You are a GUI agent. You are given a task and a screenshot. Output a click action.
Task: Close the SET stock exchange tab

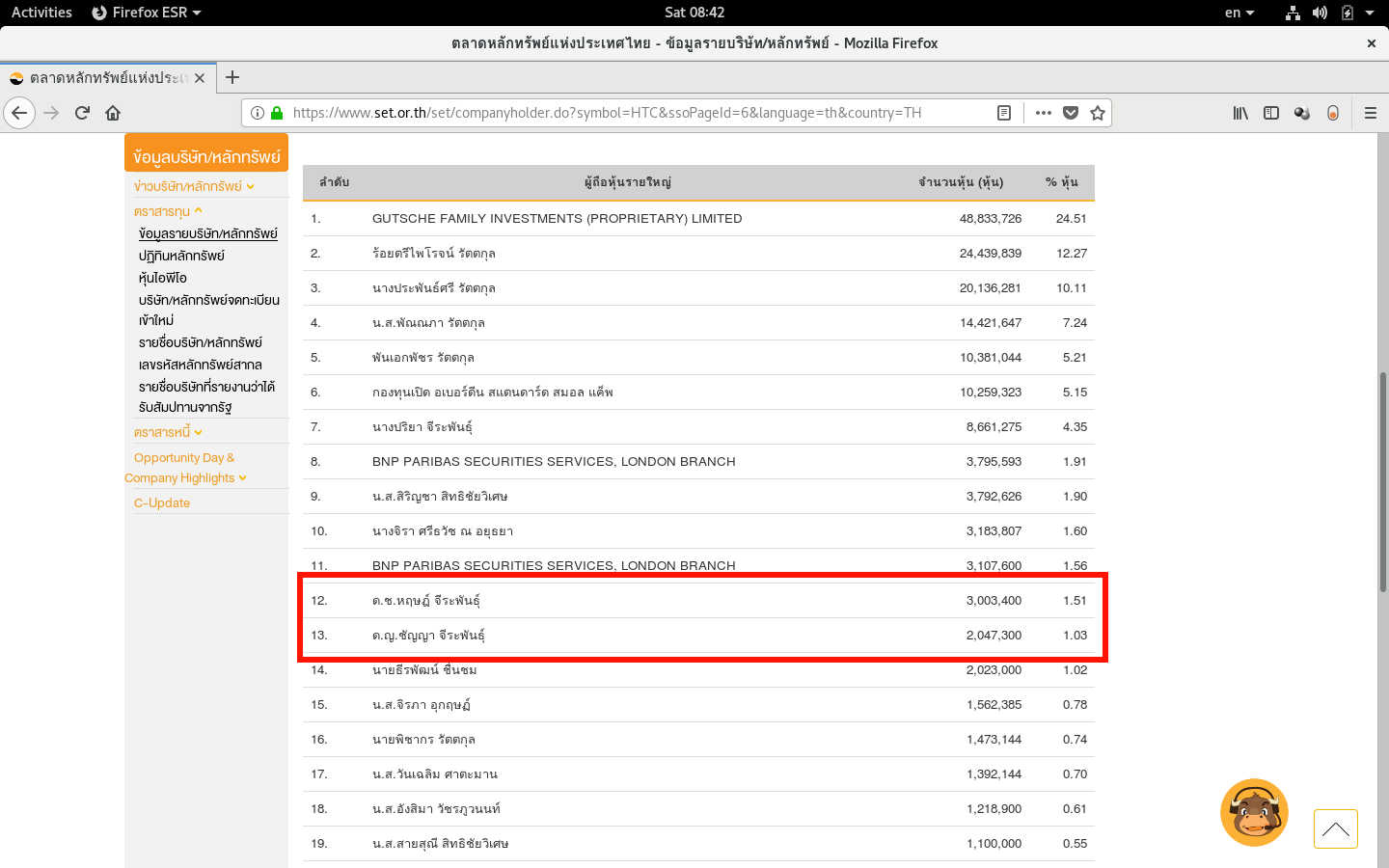(x=200, y=78)
